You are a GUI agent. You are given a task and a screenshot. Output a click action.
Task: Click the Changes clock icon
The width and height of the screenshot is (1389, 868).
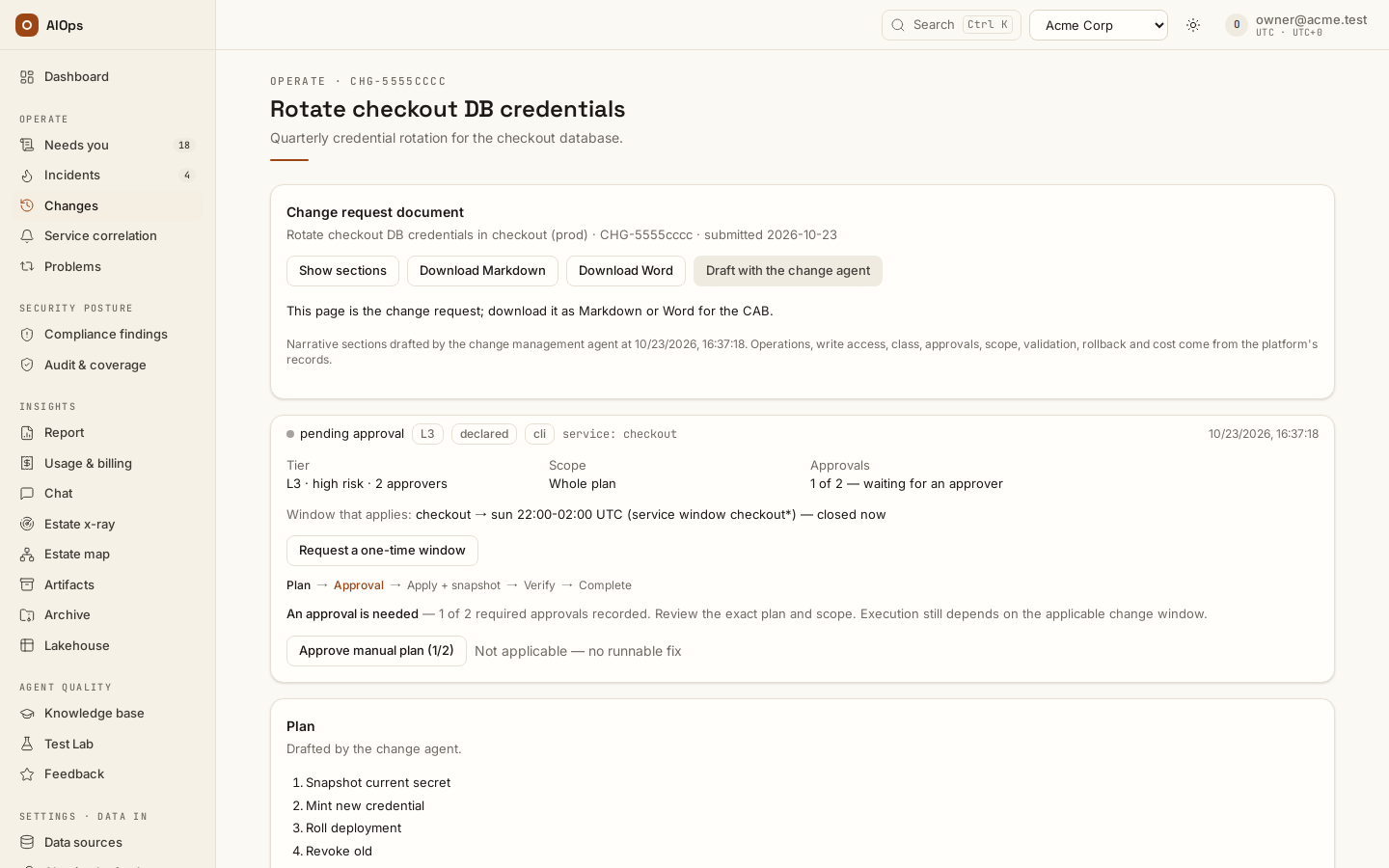(27, 206)
